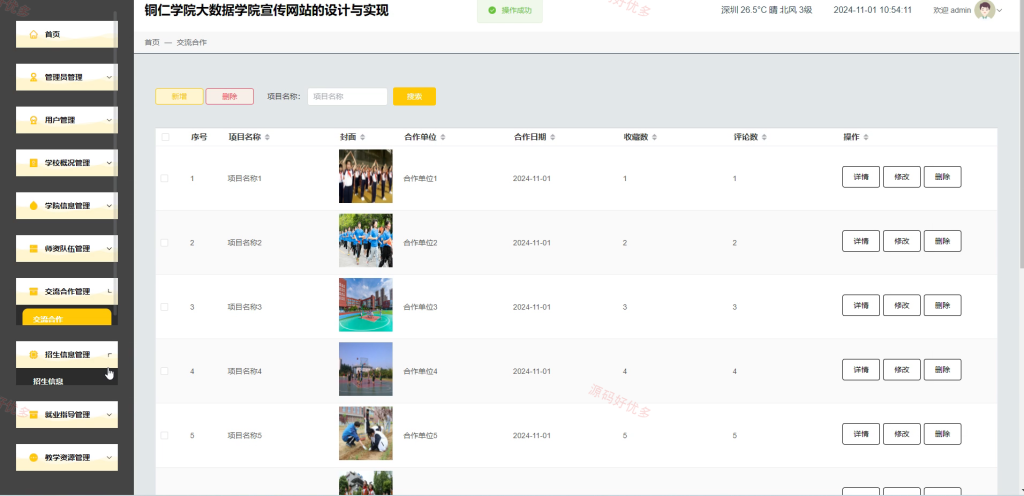Click the icon beside 招生信息管理
Screen dimensions: 1024x496
coord(33,354)
